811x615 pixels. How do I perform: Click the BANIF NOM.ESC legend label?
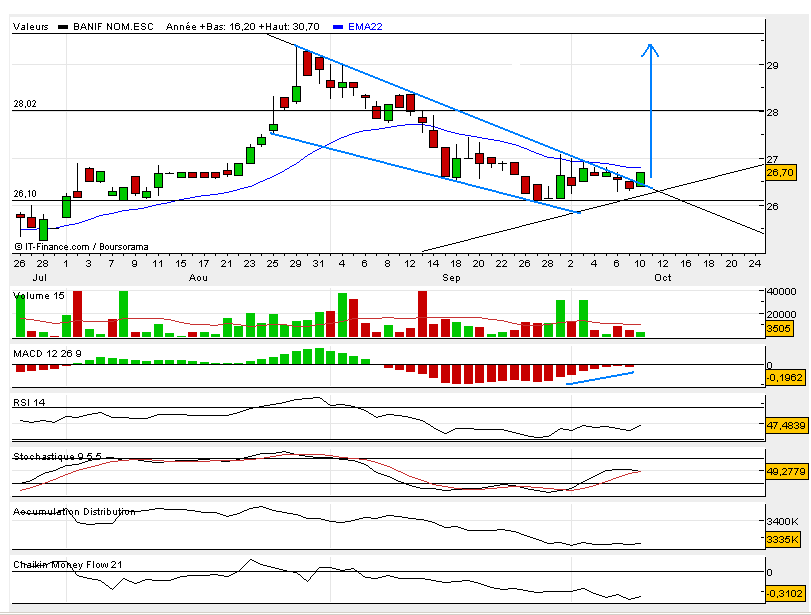pyautogui.click(x=113, y=26)
